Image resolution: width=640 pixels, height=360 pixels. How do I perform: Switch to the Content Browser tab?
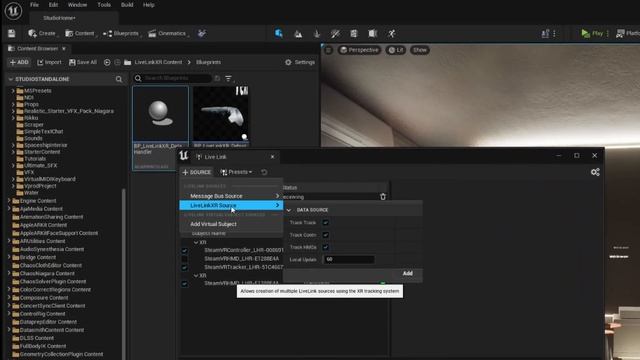coord(37,49)
